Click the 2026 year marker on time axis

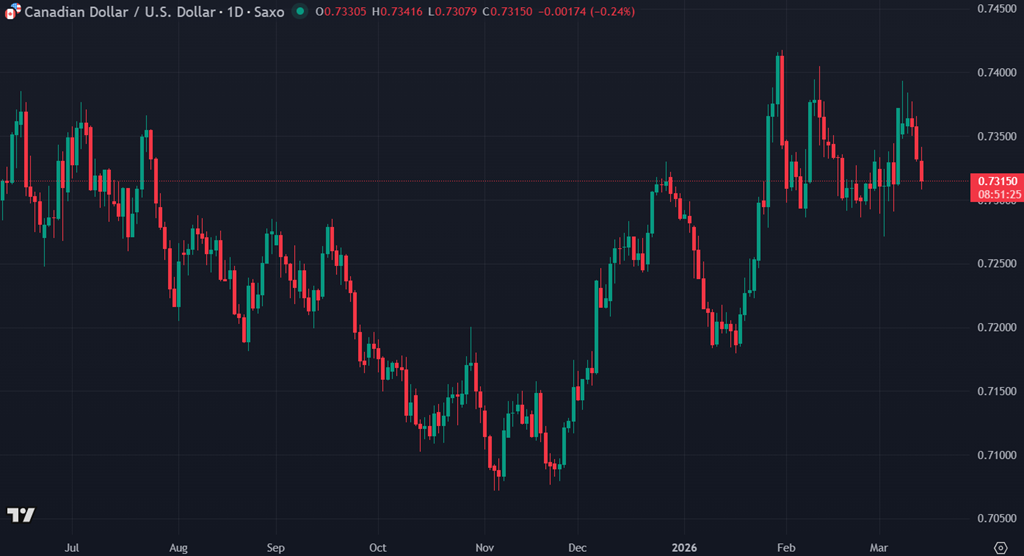(684, 548)
